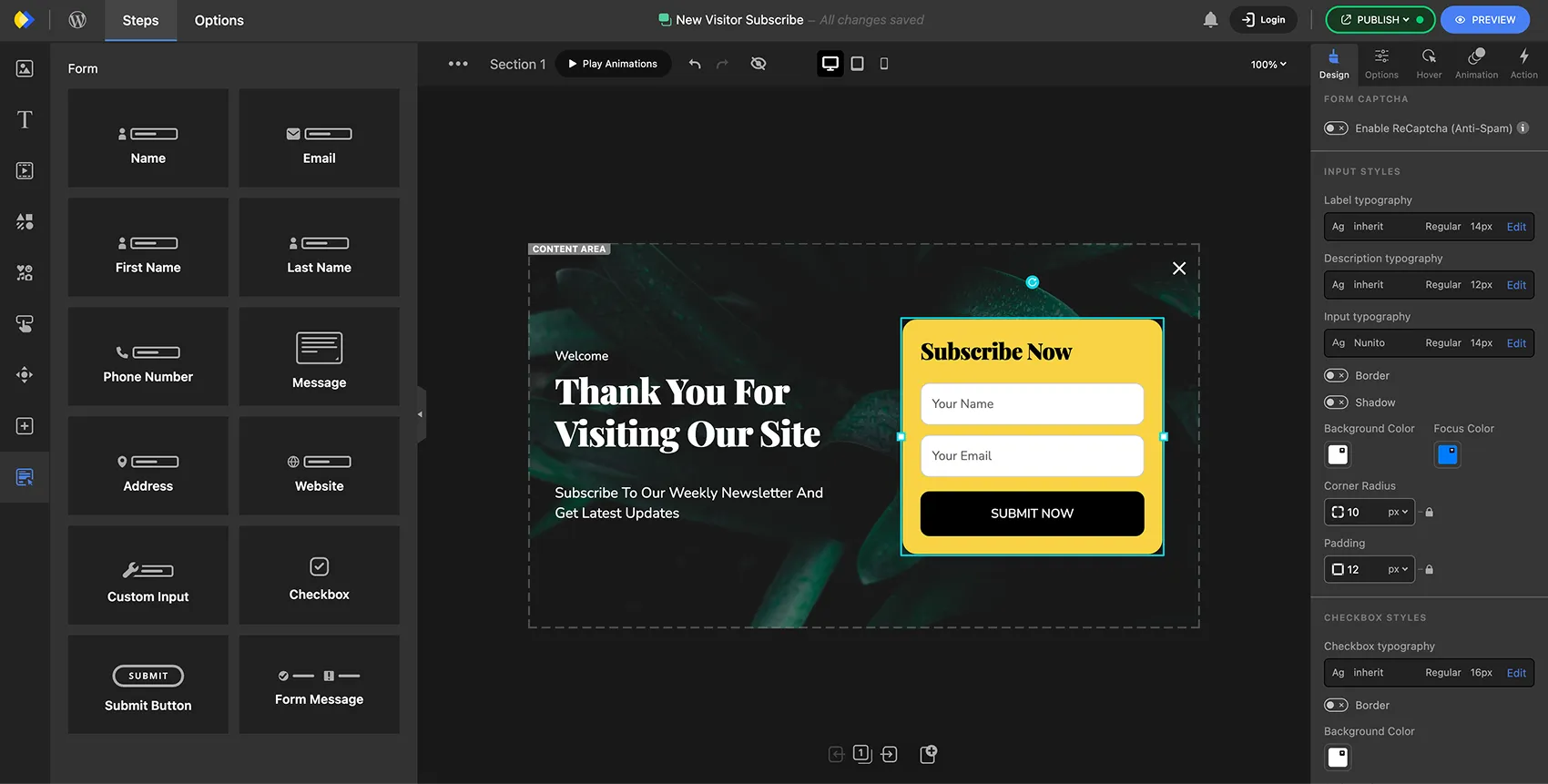Viewport: 1548px width, 784px height.
Task: Toggle element visibility eye icon in toolbar
Action: (x=758, y=64)
